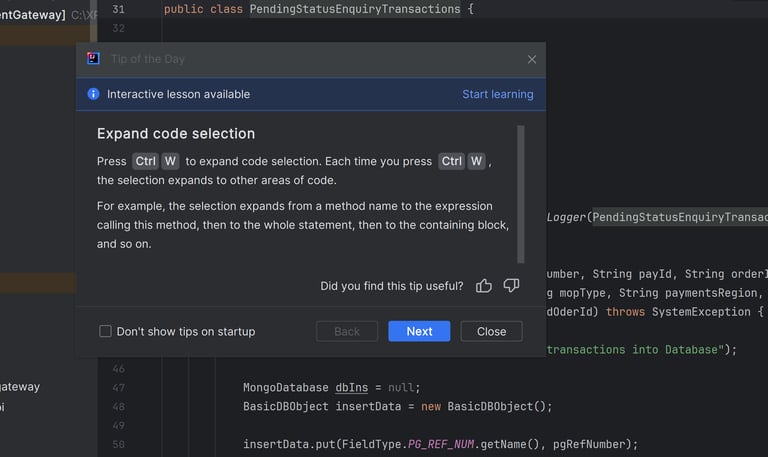Click PG_REF_NUM constant on line 50

click(x=441, y=444)
